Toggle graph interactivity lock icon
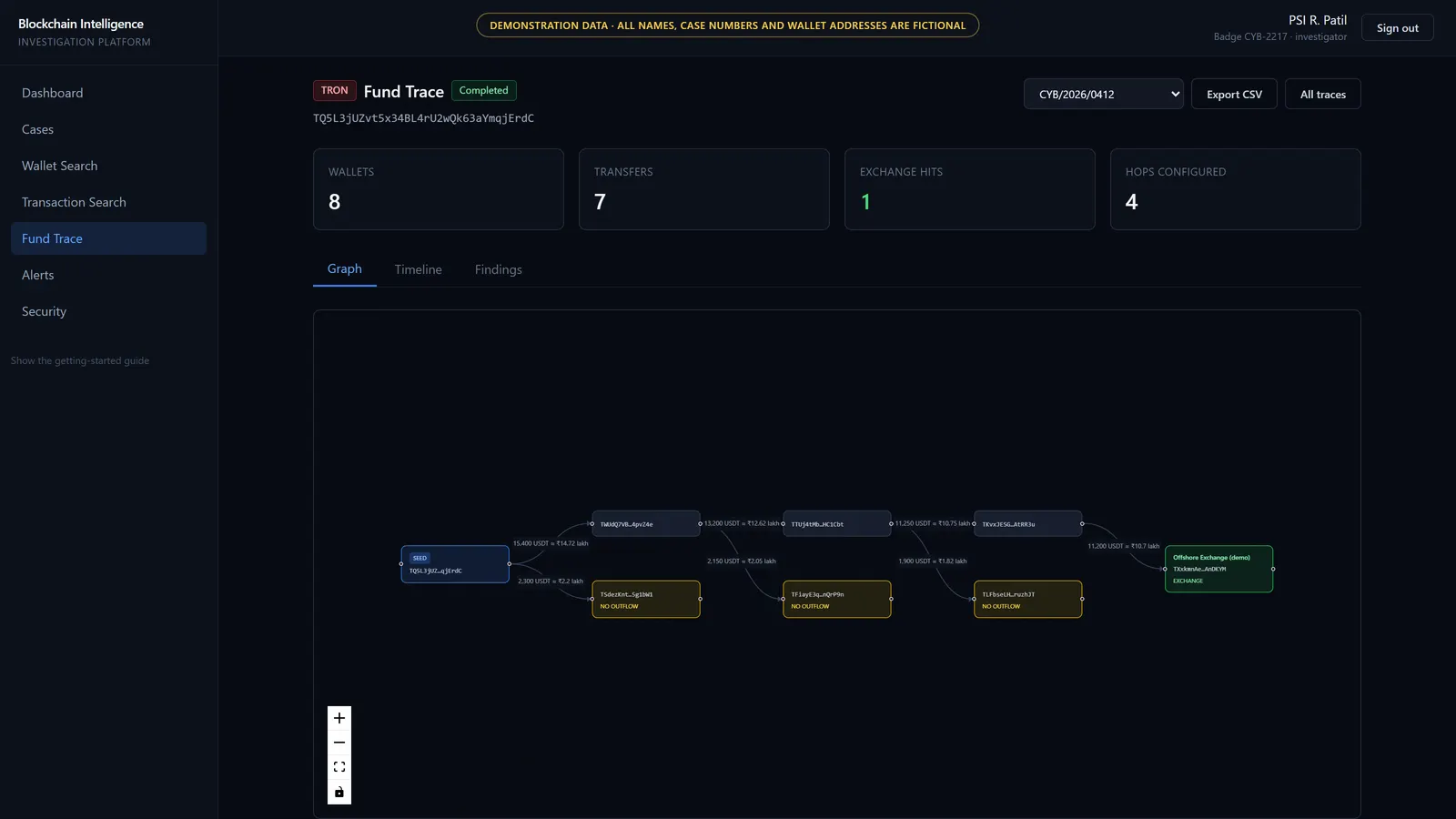 pos(339,792)
